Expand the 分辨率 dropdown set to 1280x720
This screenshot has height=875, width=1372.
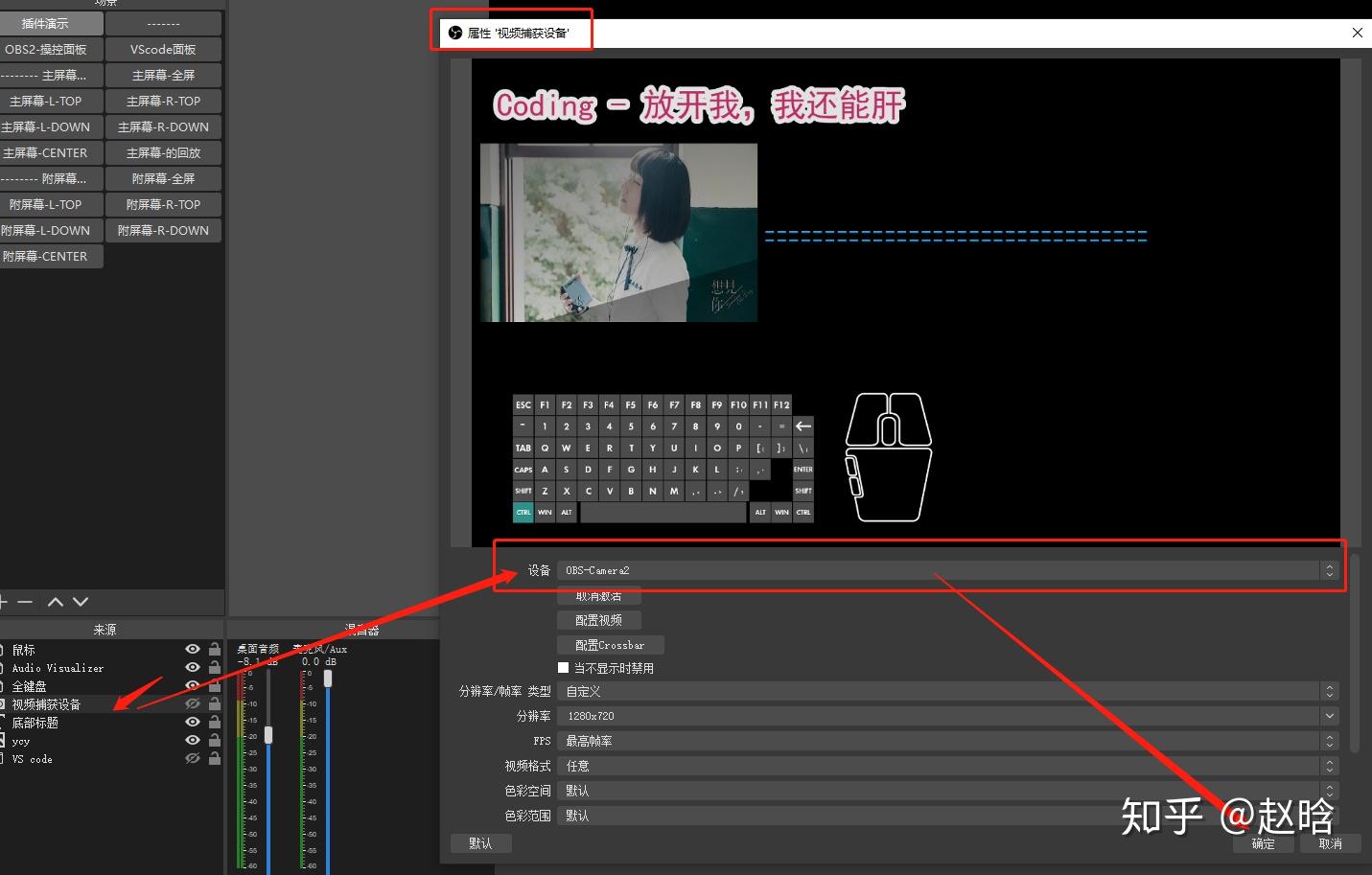1331,715
